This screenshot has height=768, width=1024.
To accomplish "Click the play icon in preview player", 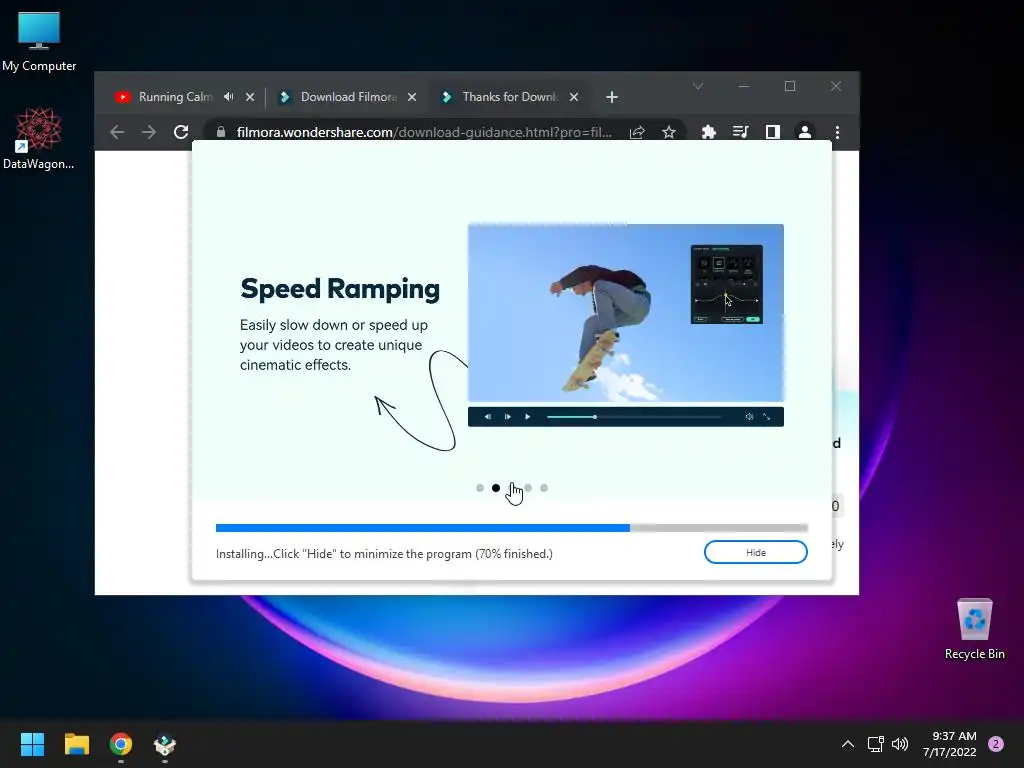I will coord(528,417).
